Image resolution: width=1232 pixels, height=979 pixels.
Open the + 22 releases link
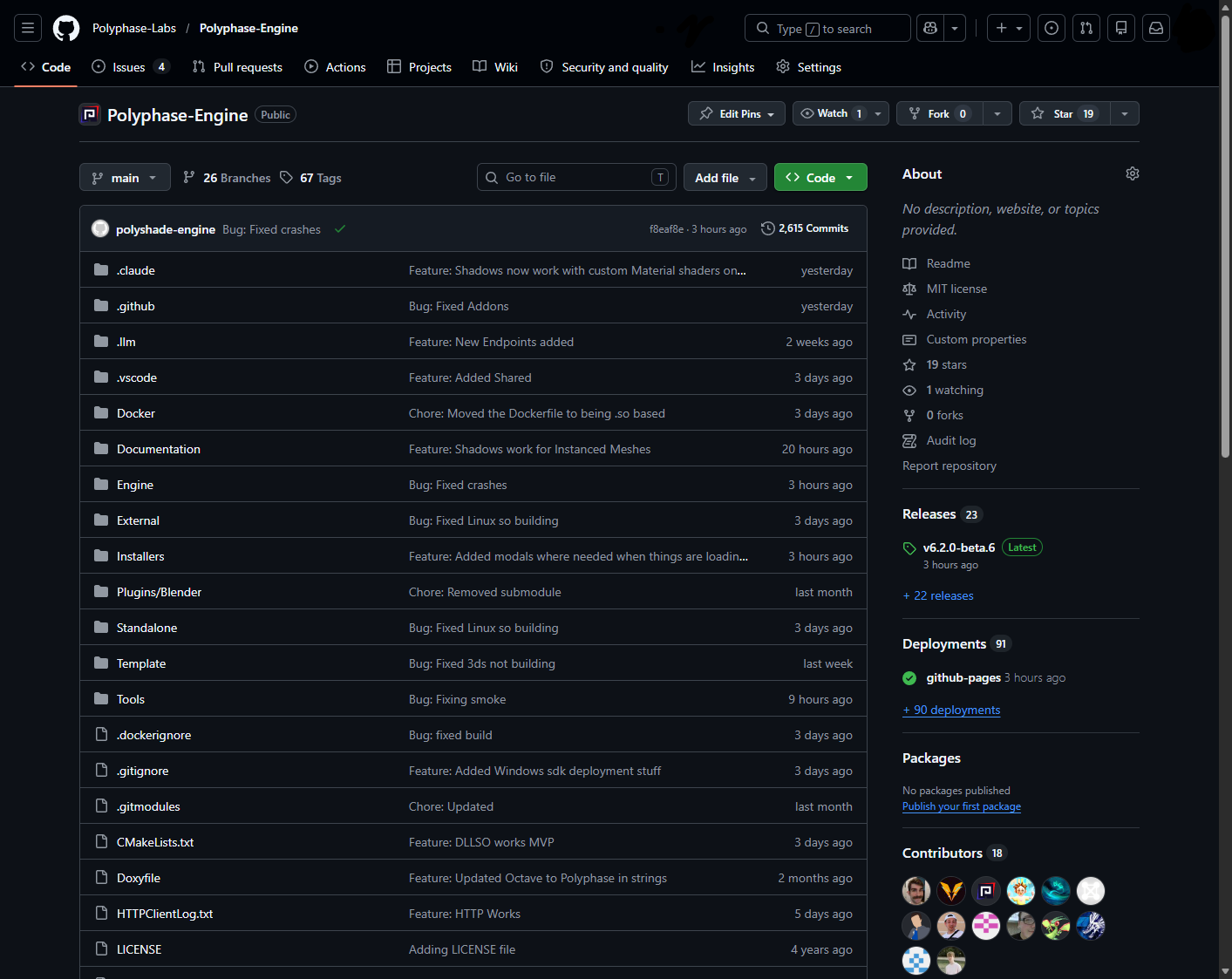pos(938,596)
